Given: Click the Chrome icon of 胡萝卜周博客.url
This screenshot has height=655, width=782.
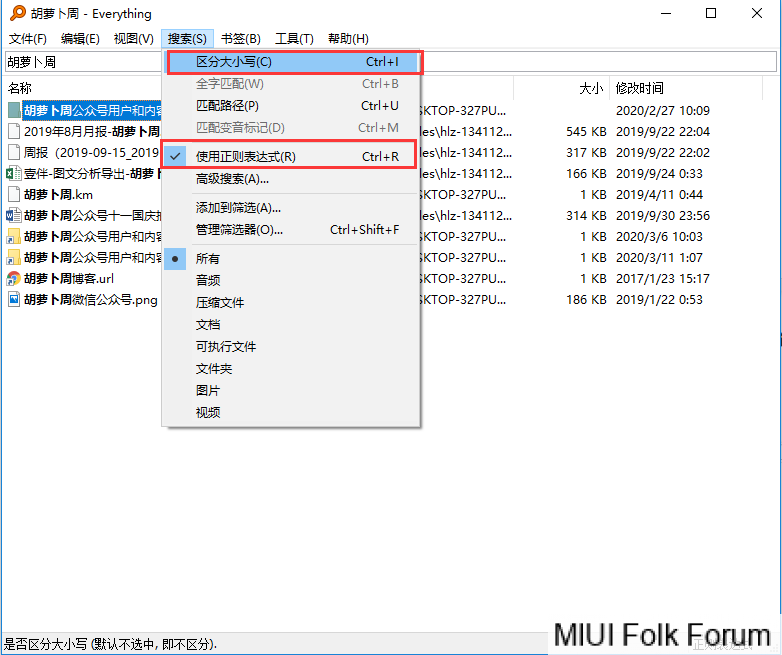Looking at the screenshot, I should [x=14, y=279].
